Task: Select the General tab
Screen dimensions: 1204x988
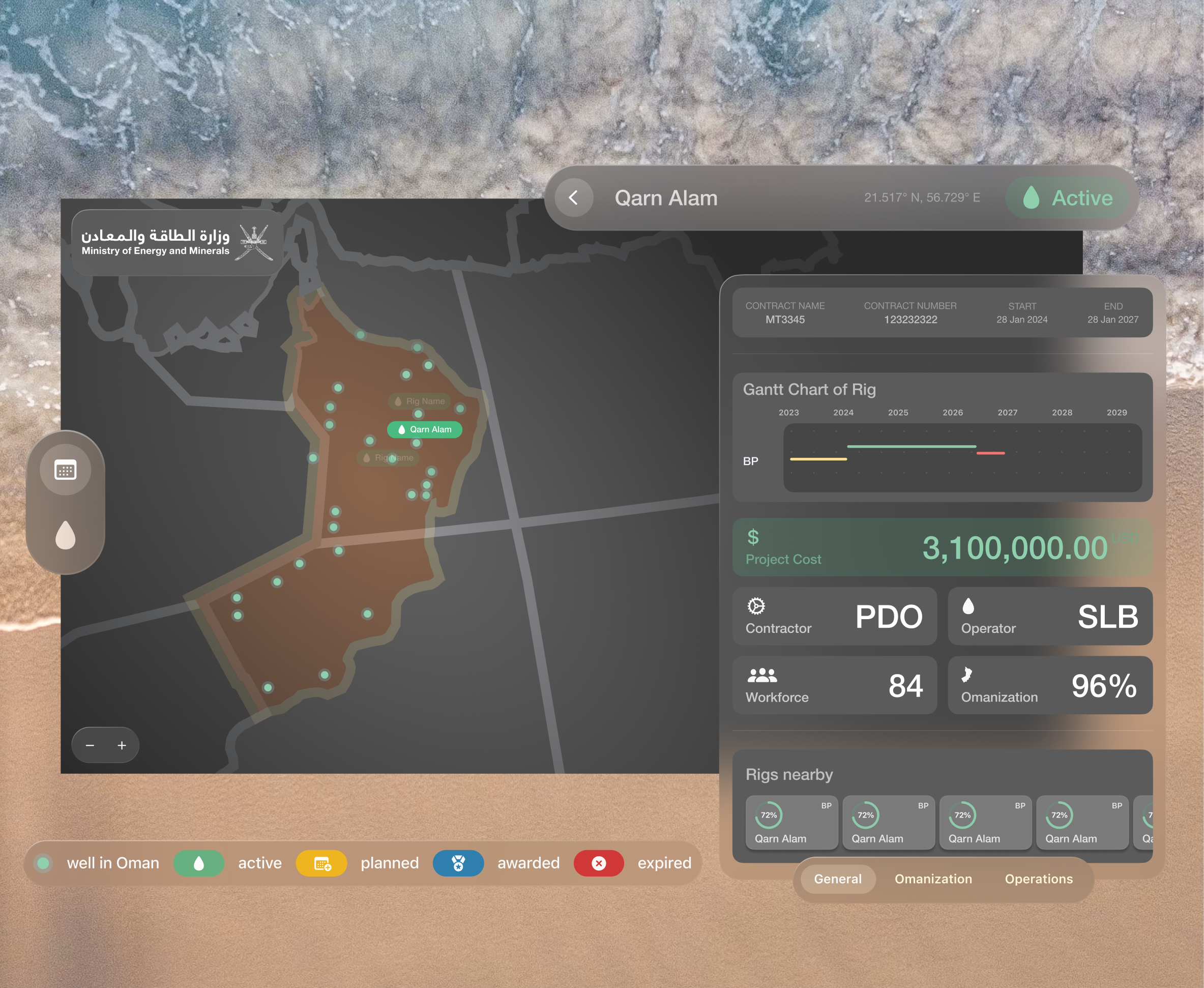Action: [838, 879]
